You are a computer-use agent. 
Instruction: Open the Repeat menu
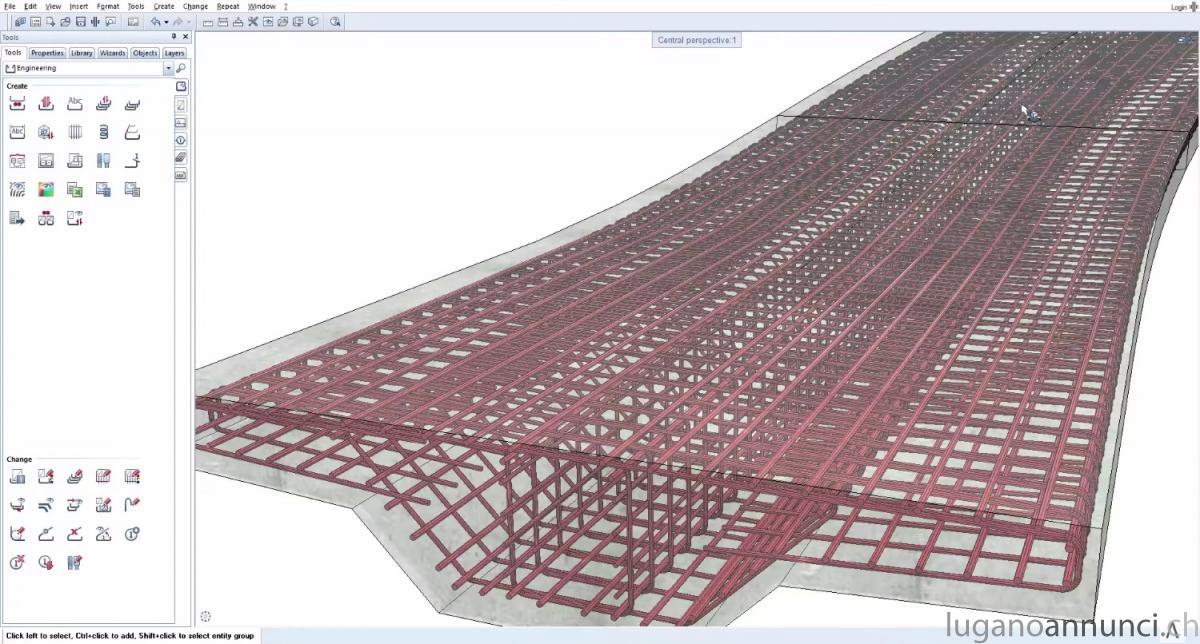pos(228,6)
